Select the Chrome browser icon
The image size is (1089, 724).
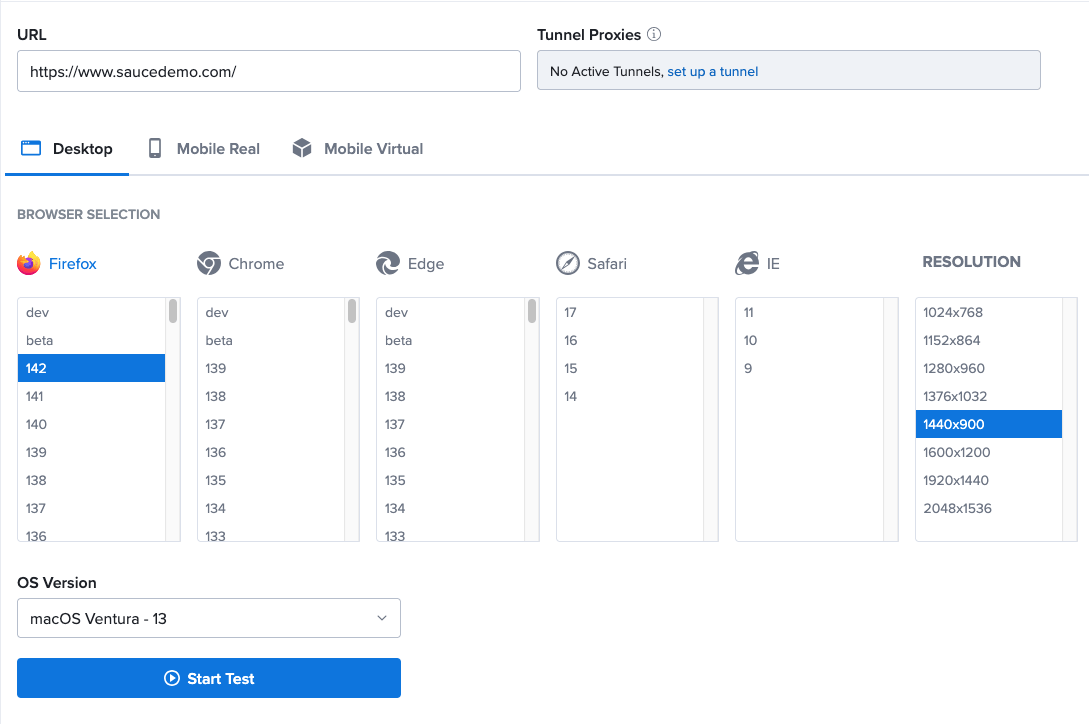209,264
